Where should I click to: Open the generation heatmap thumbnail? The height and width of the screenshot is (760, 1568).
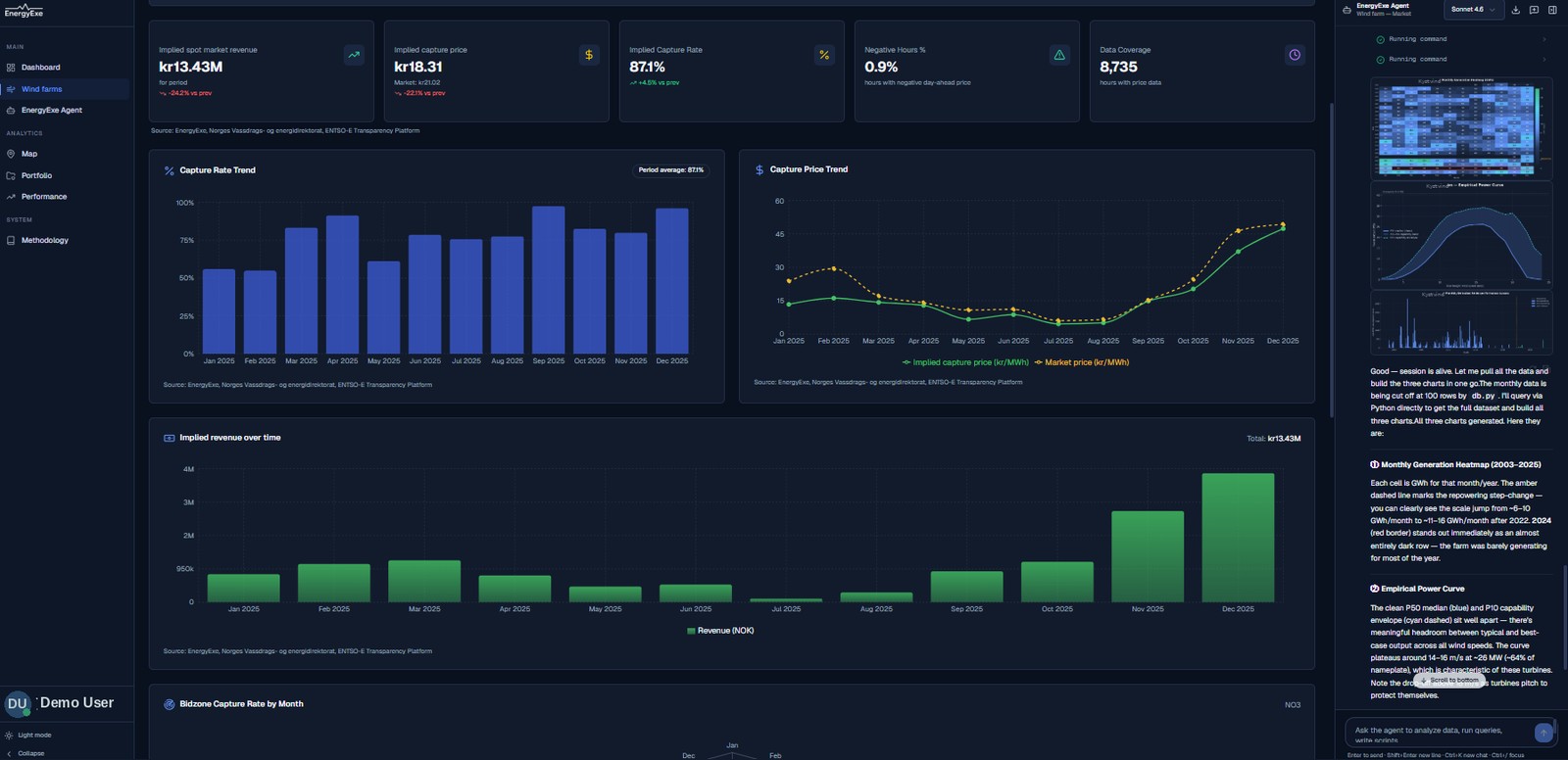(x=1461, y=128)
